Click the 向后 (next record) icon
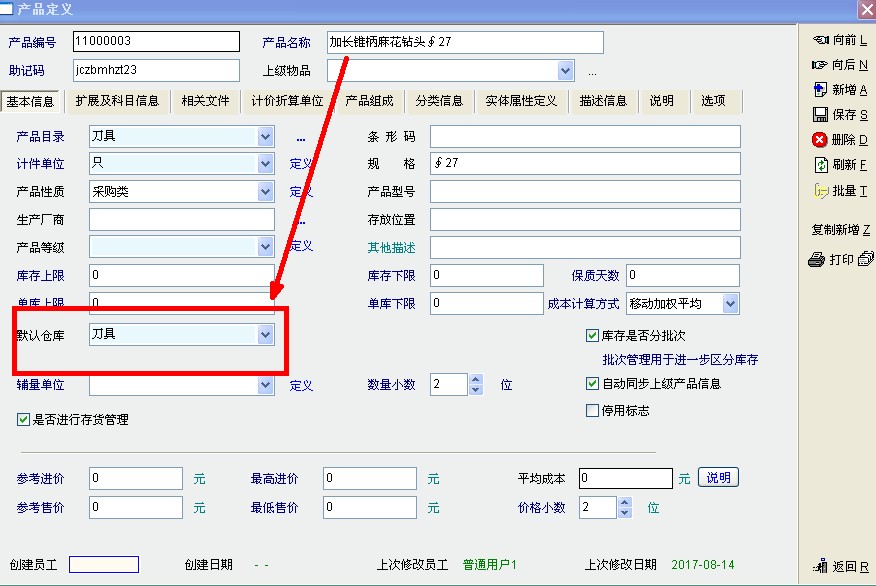This screenshot has width=876, height=586. [x=820, y=65]
